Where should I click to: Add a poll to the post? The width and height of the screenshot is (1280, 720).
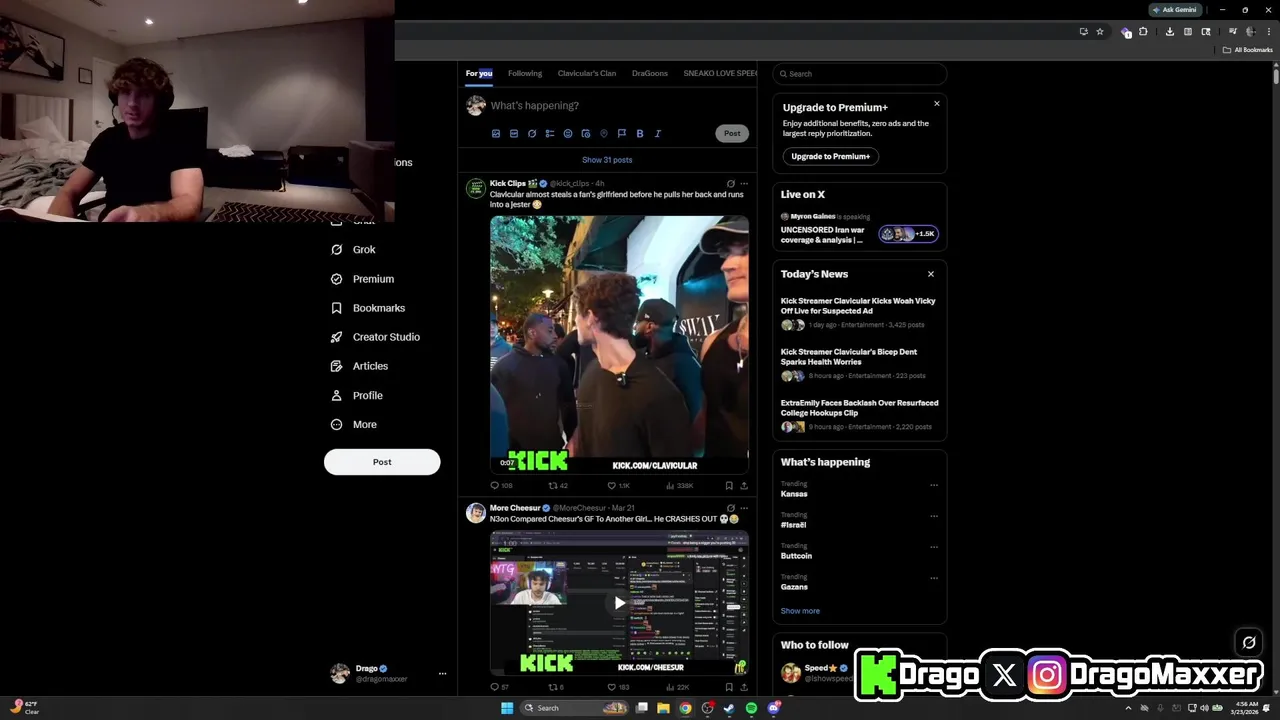click(x=550, y=133)
